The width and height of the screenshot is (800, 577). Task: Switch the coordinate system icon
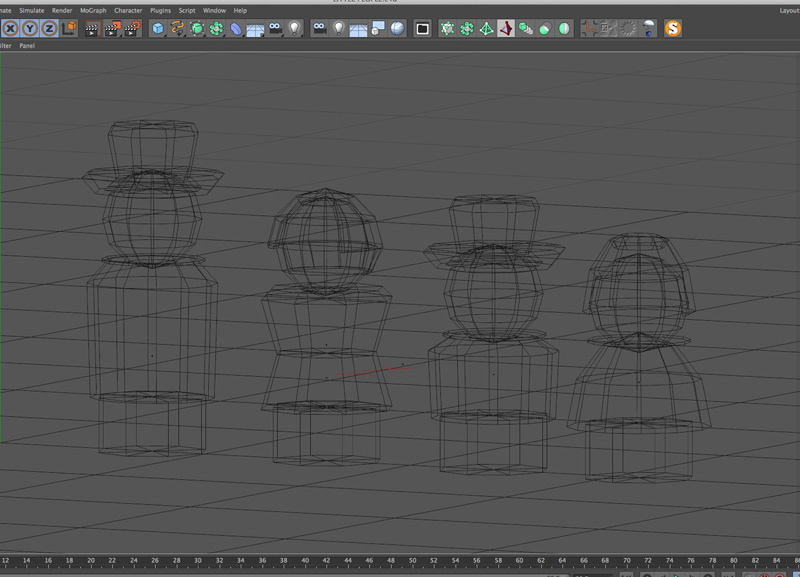tap(69, 28)
